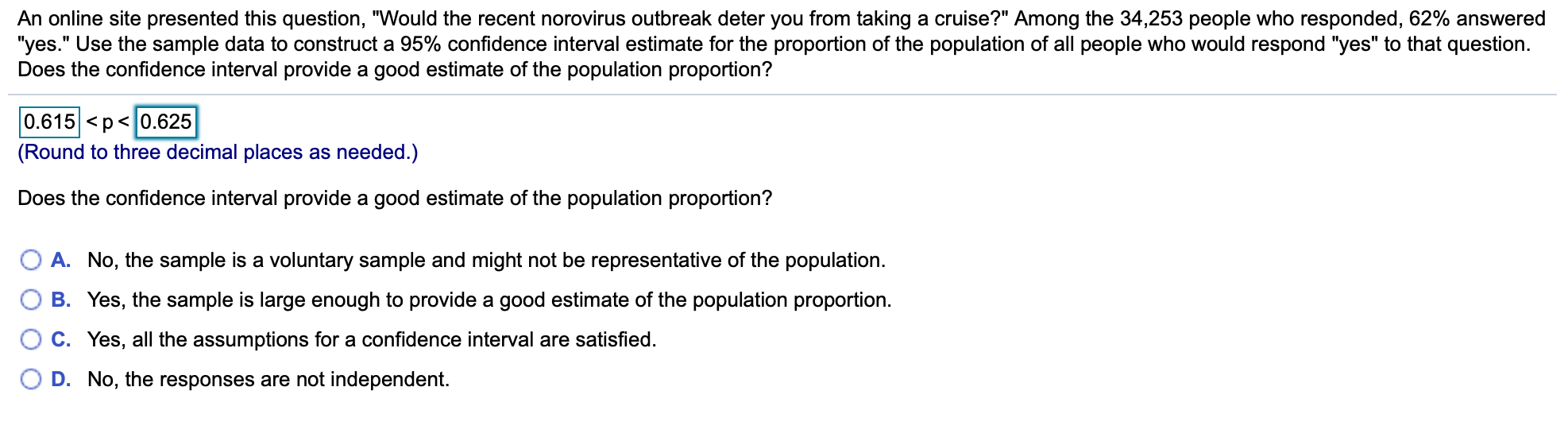The image size is (1568, 445).
Task: Click the bold 'A.' option letter
Action: point(61,260)
